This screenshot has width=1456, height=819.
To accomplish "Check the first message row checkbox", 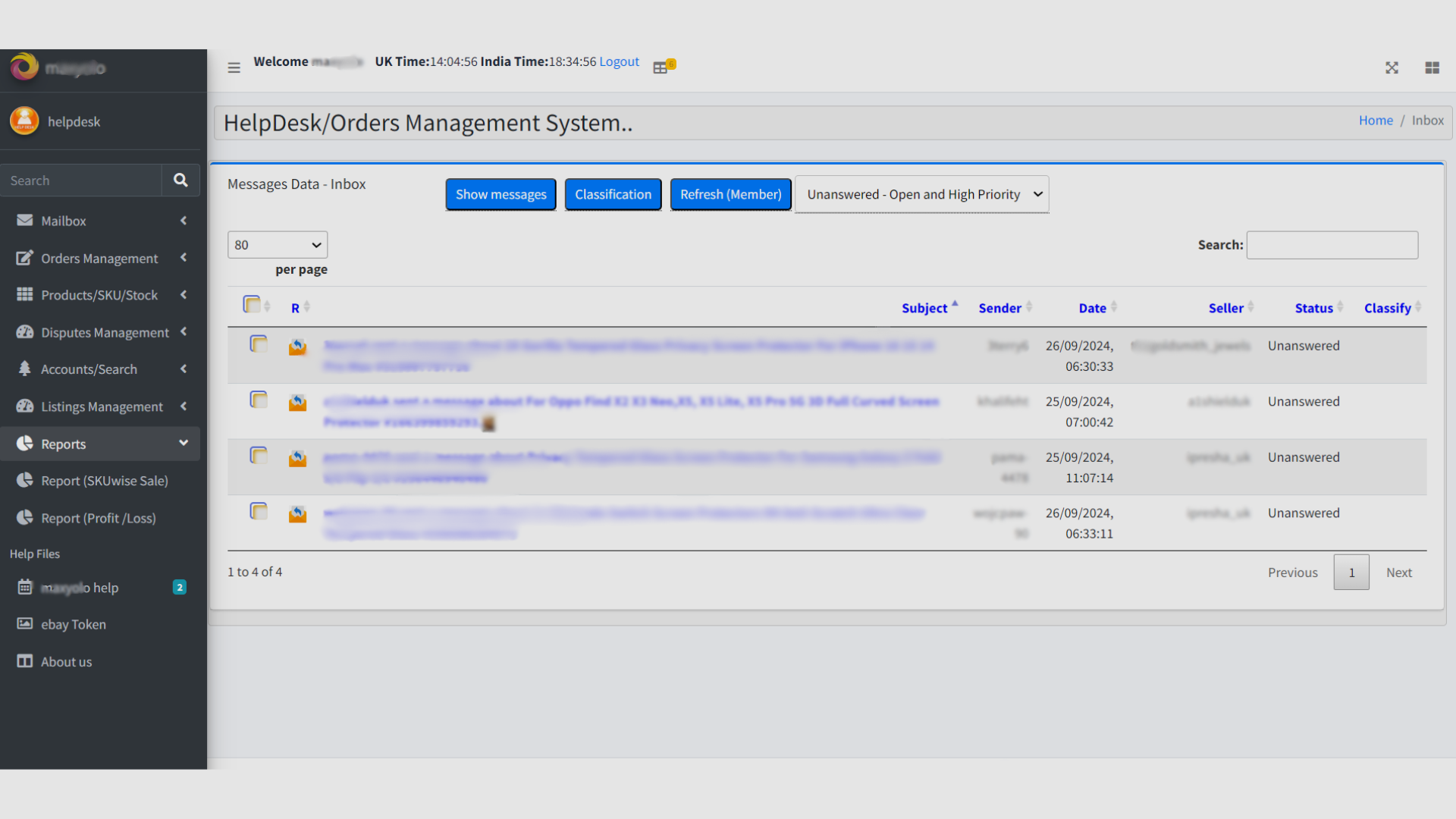I will point(259,344).
